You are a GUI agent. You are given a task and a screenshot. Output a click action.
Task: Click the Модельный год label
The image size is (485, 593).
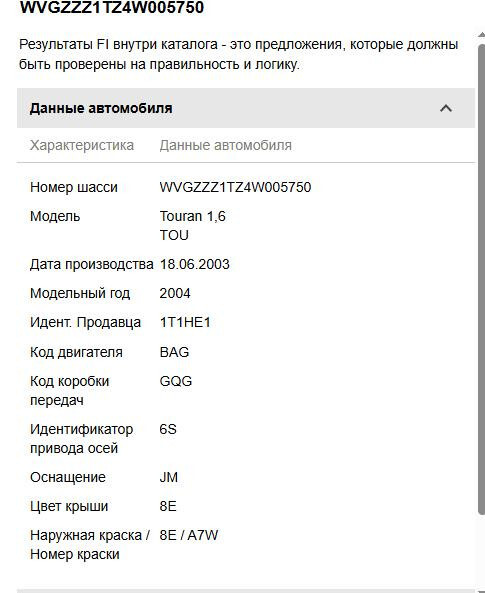click(x=80, y=293)
